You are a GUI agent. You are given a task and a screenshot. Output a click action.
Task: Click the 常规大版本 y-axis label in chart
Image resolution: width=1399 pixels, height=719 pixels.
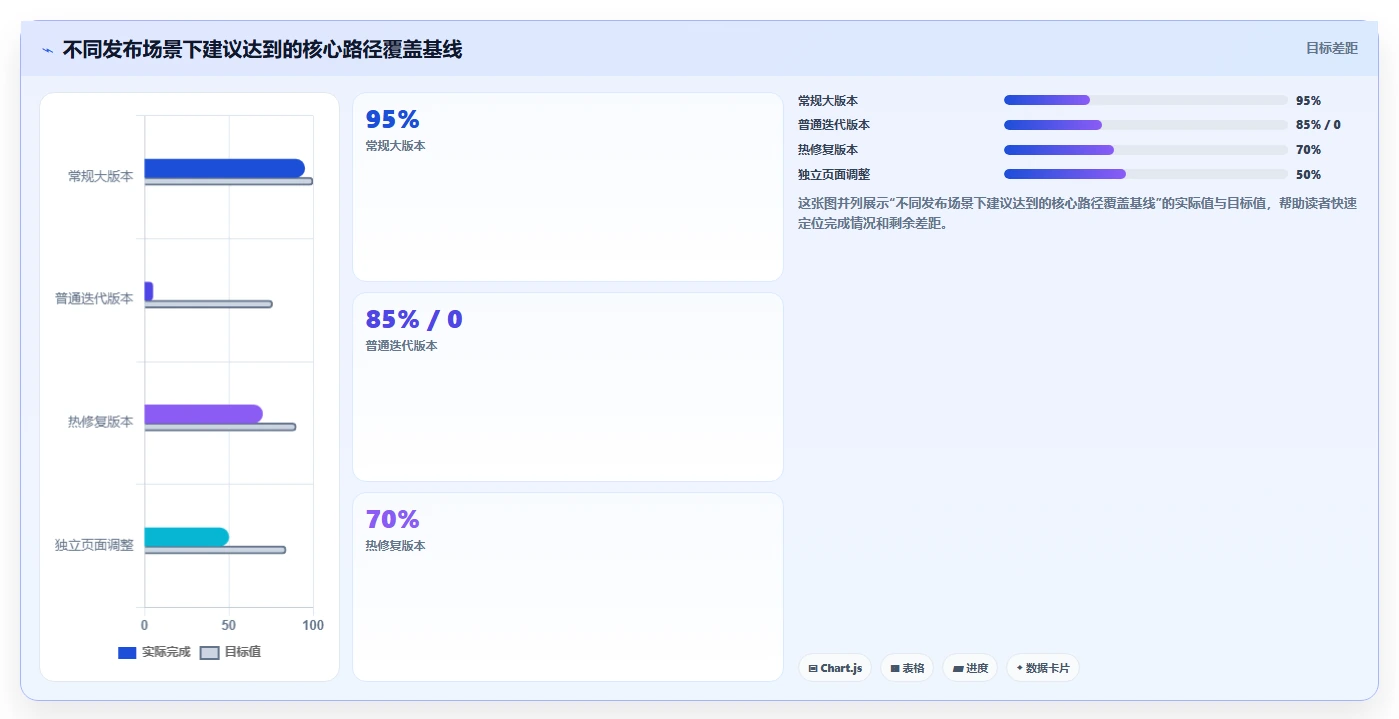coord(100,176)
